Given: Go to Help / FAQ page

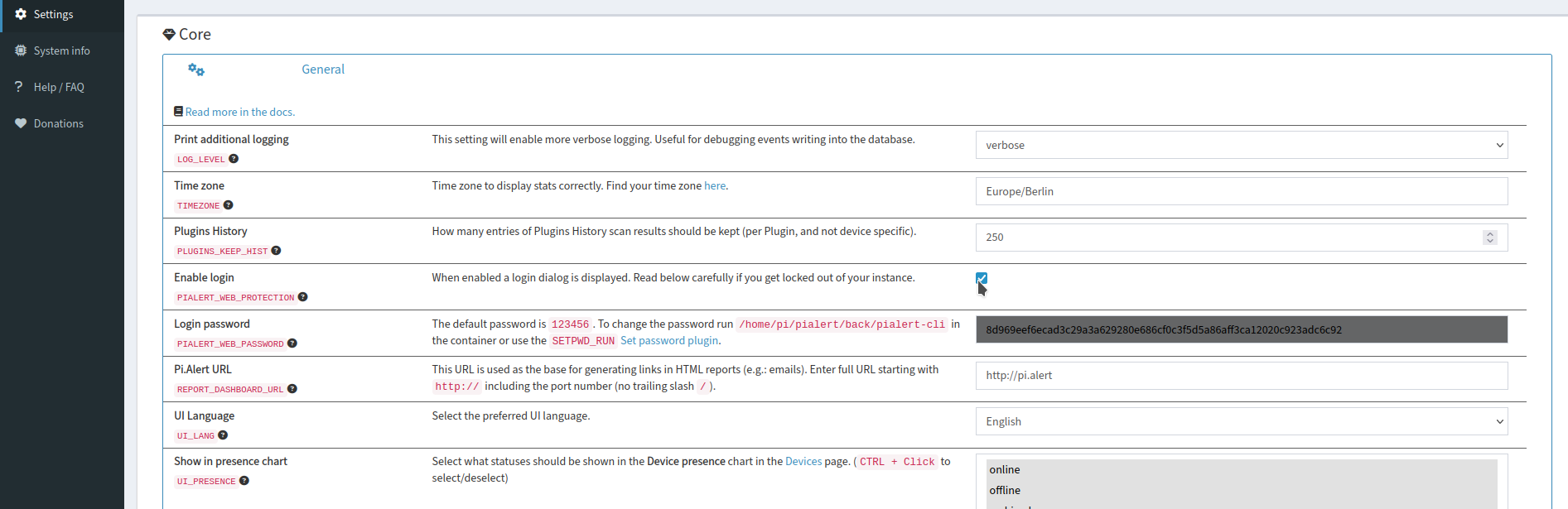Looking at the screenshot, I should pos(58,88).
